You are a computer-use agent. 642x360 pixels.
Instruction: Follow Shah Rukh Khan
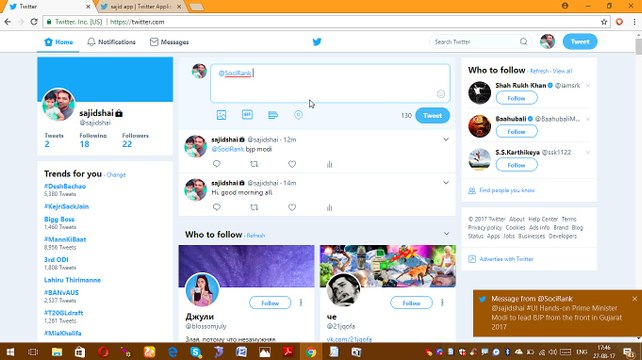pos(516,98)
